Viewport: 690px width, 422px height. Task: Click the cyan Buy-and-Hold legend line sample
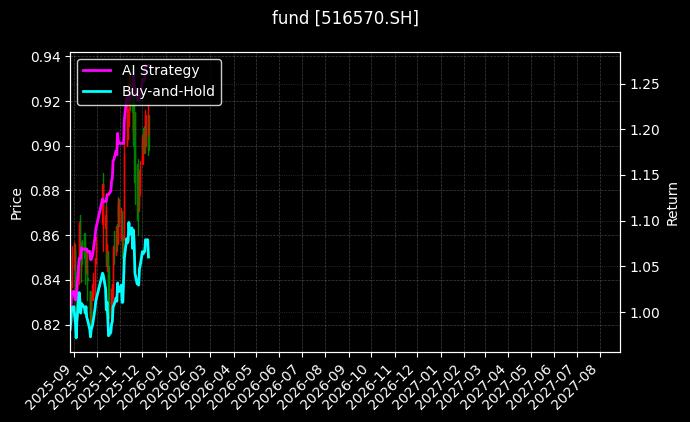[x=97, y=91]
